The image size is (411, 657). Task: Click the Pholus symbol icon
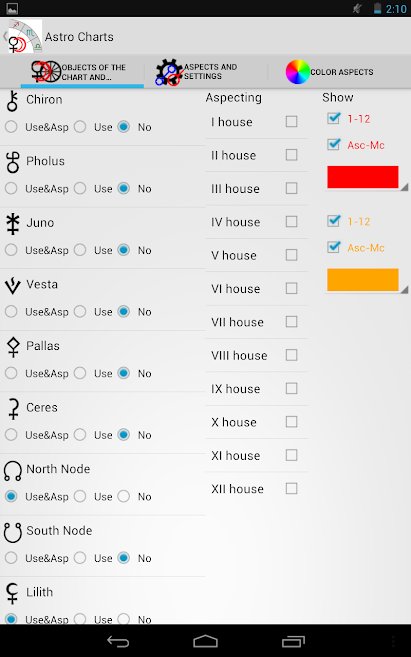pyautogui.click(x=13, y=162)
